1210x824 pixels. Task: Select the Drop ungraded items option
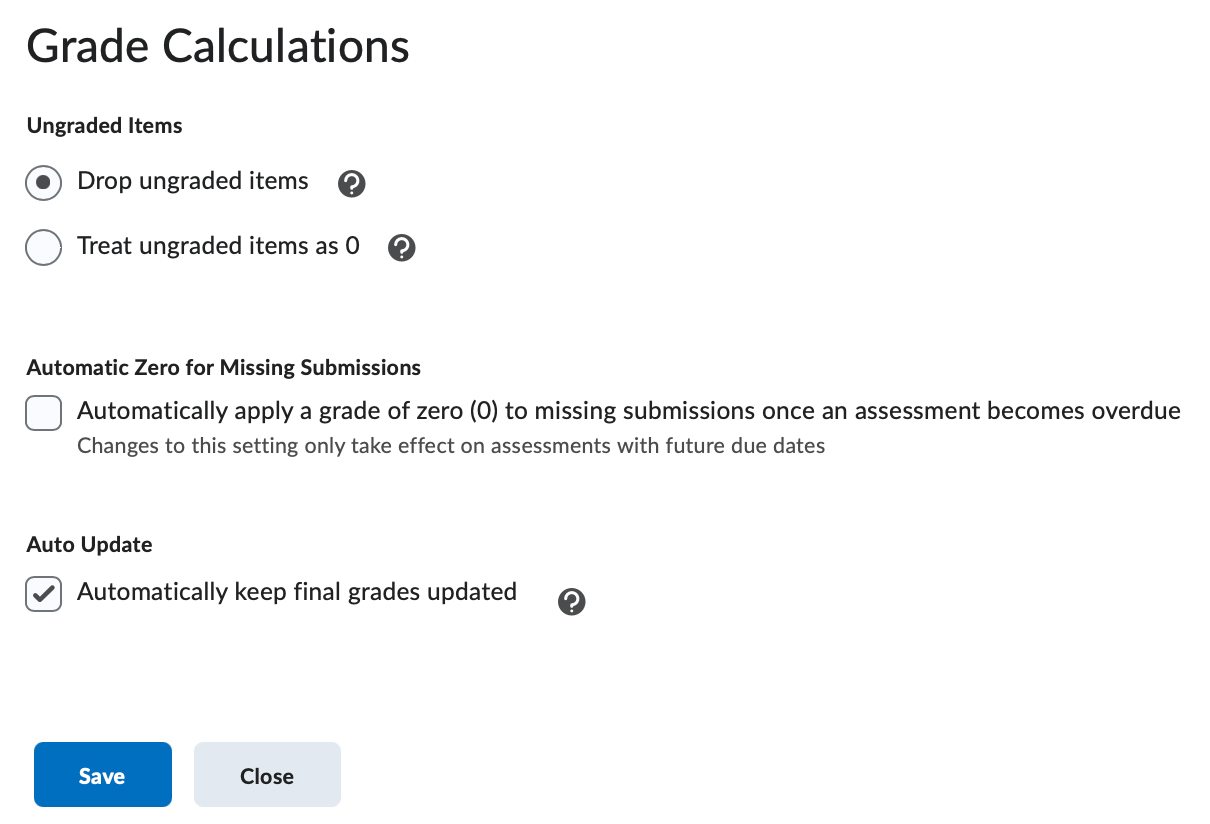[43, 182]
